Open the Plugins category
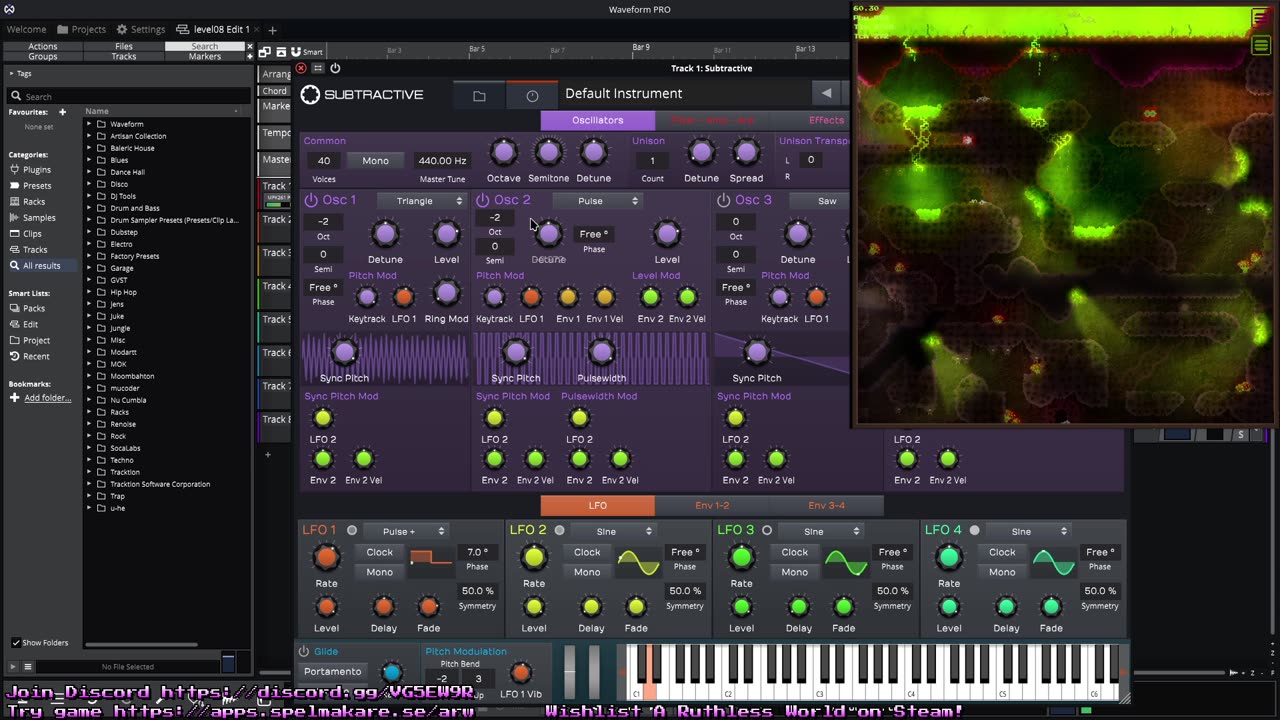This screenshot has height=720, width=1280. click(x=37, y=170)
